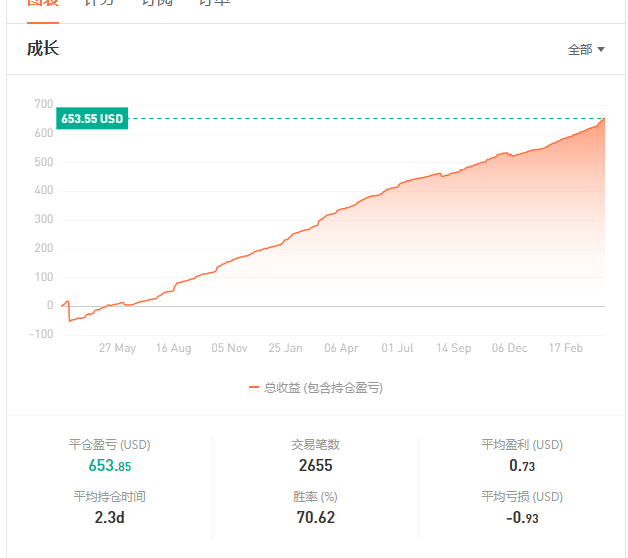The width and height of the screenshot is (628, 558).
Task: Click the green 653.55 USD value tag
Action: pyautogui.click(x=92, y=119)
